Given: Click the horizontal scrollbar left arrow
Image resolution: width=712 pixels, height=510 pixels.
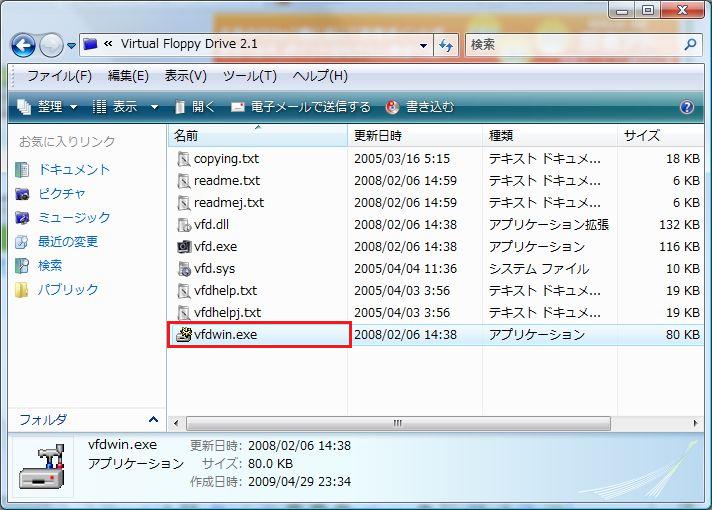Looking at the screenshot, I should (176, 423).
